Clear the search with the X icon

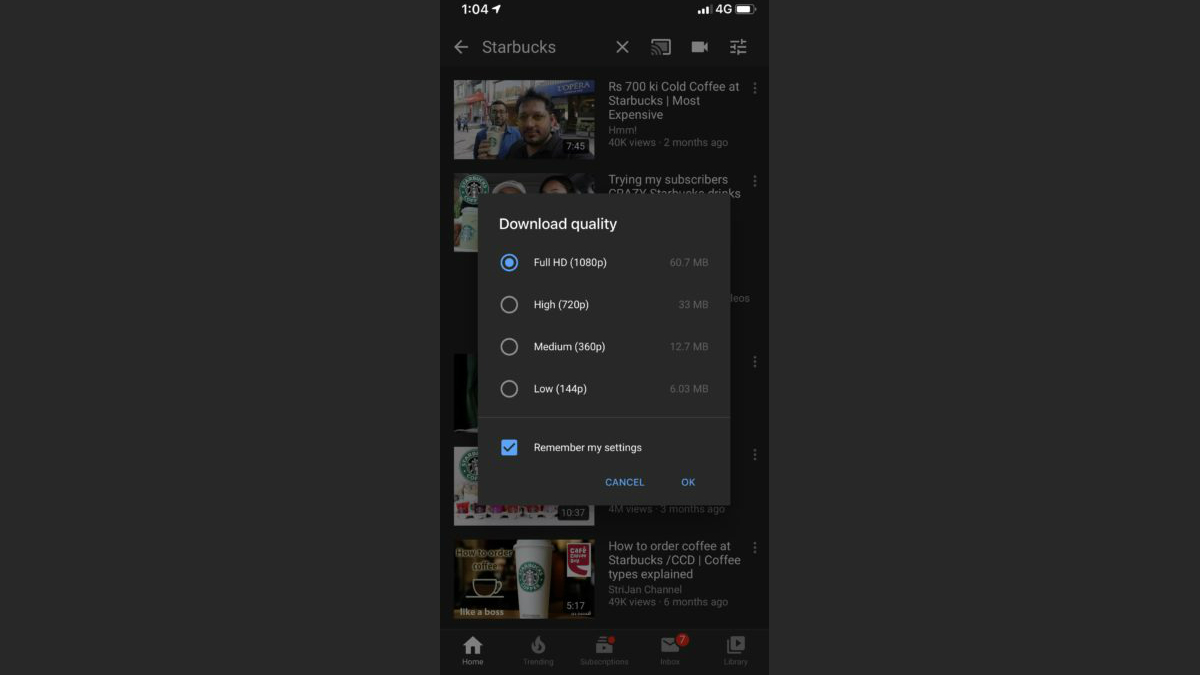click(x=621, y=46)
